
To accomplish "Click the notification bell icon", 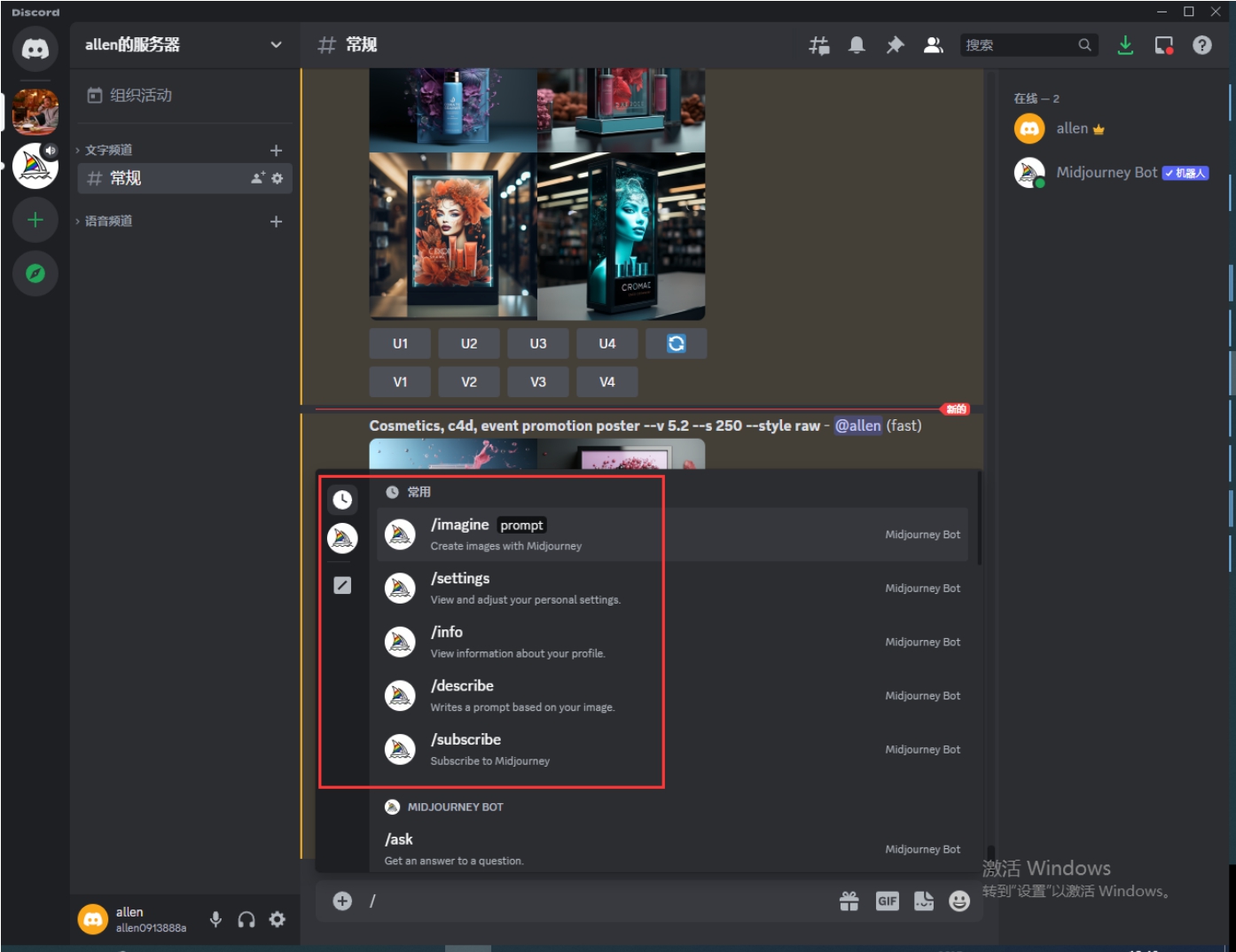I will (x=857, y=45).
